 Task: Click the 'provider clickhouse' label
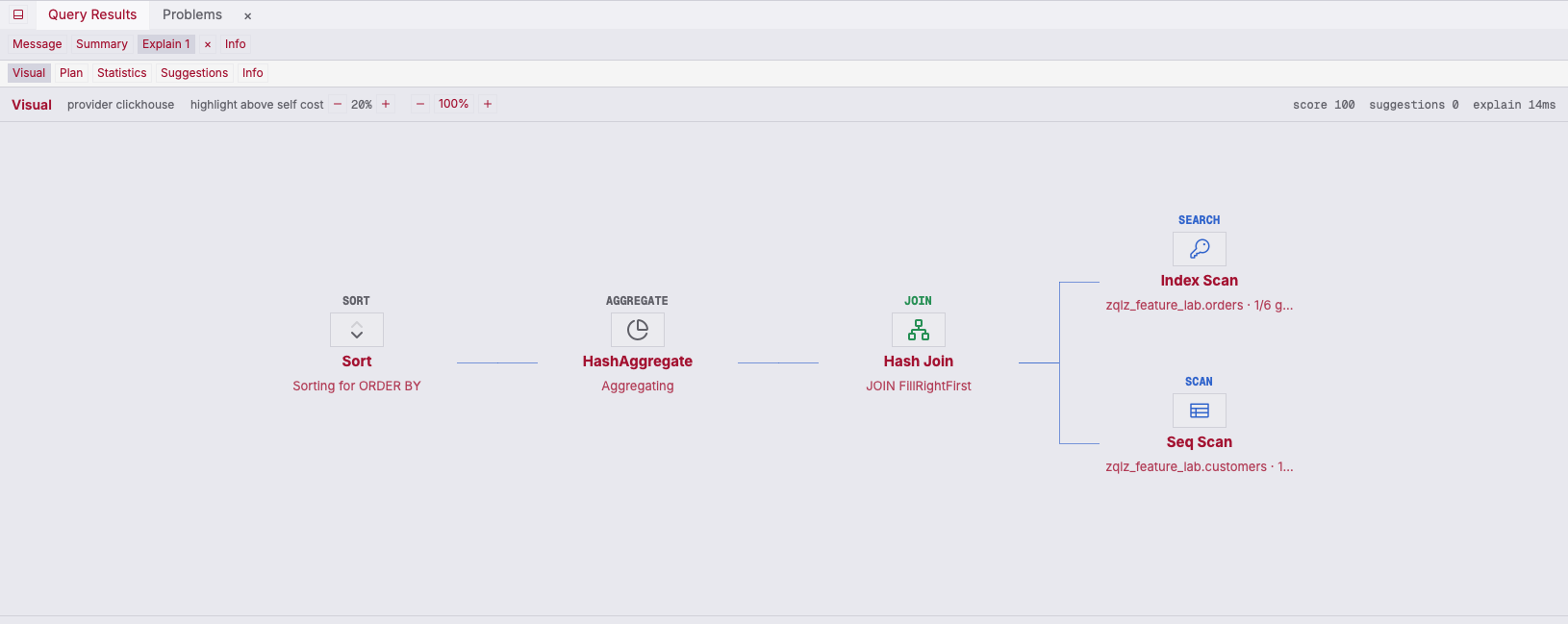[121, 105]
